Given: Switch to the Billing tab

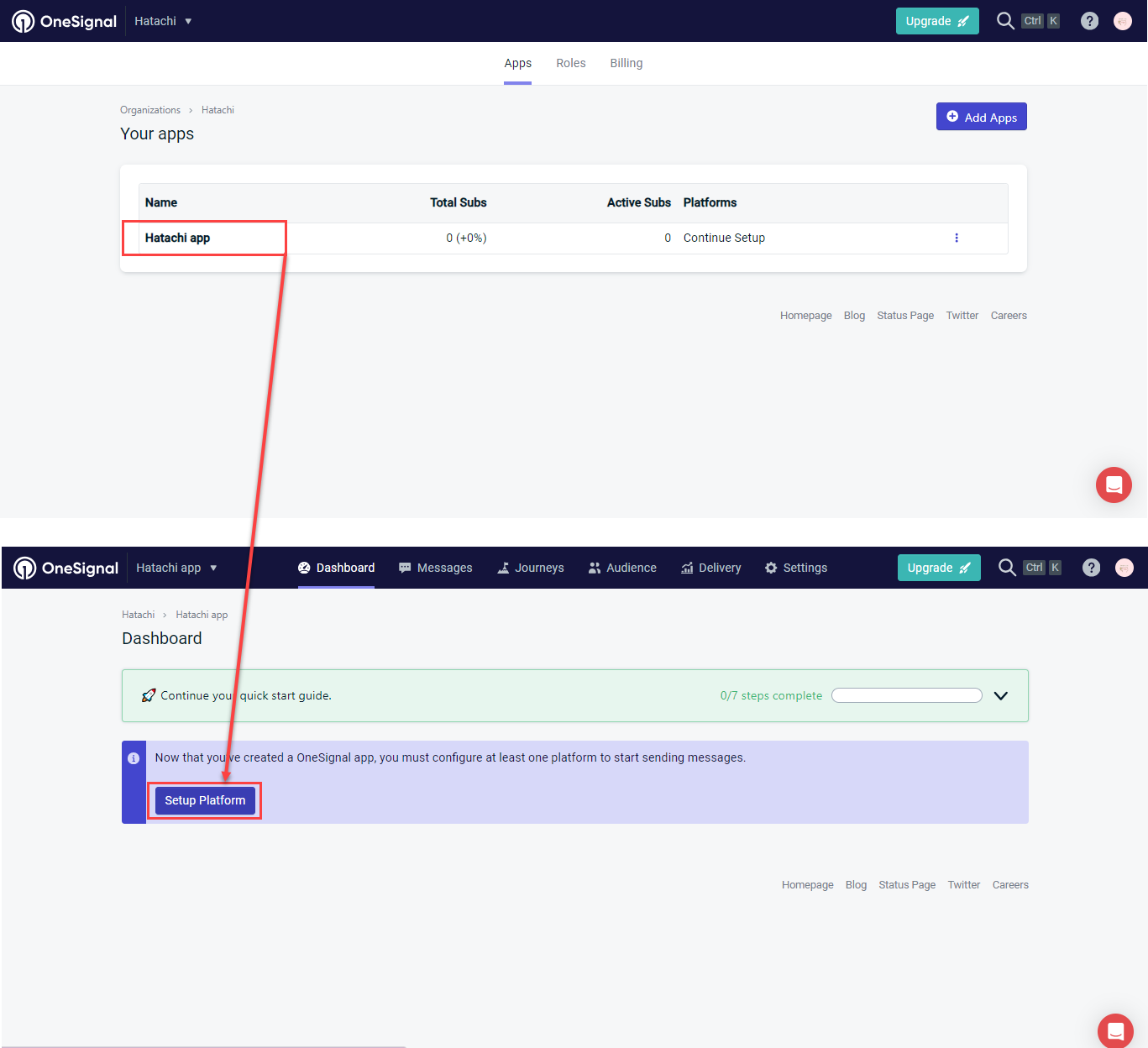Looking at the screenshot, I should coord(626,64).
